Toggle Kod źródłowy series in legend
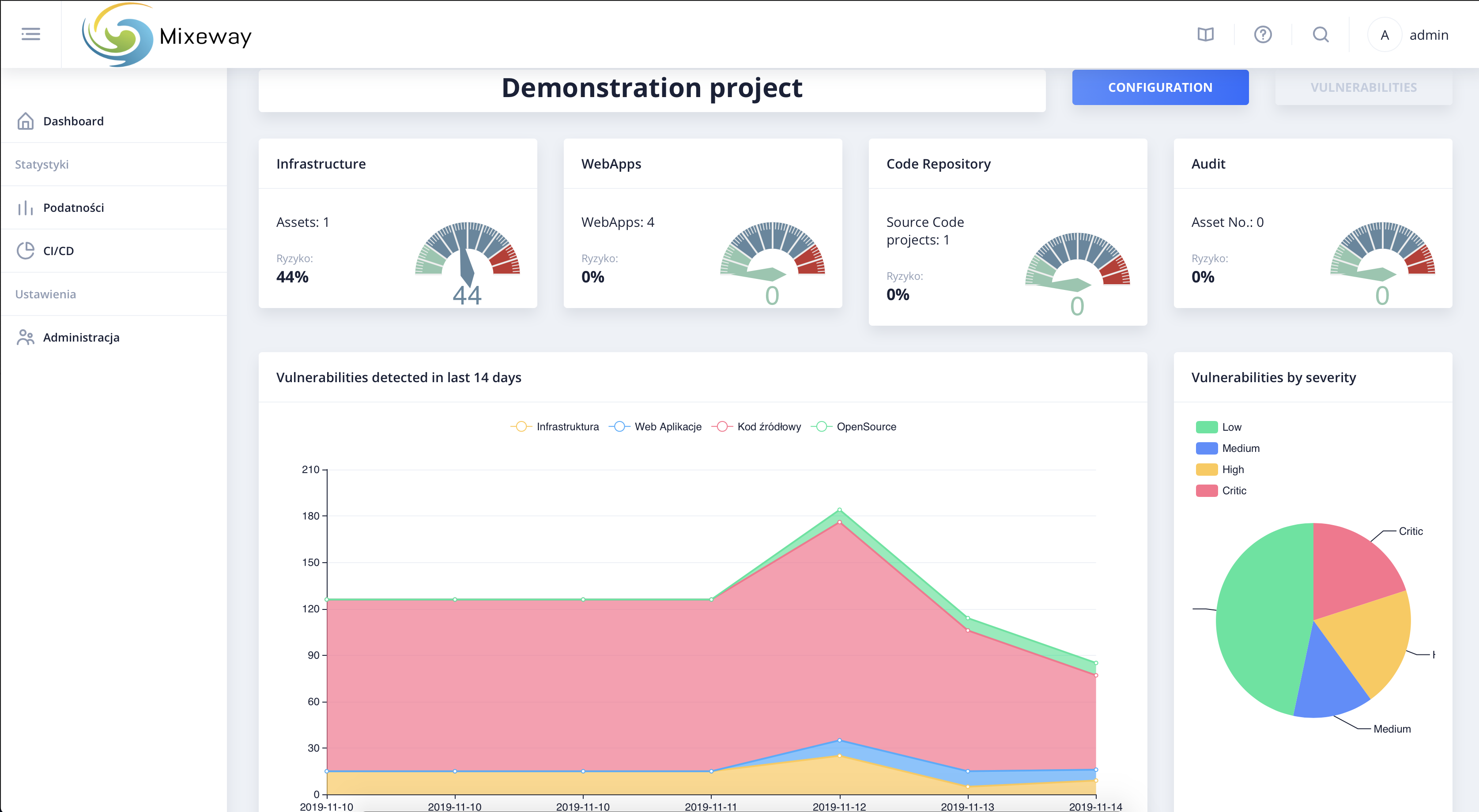The image size is (1479, 812). 755,426
